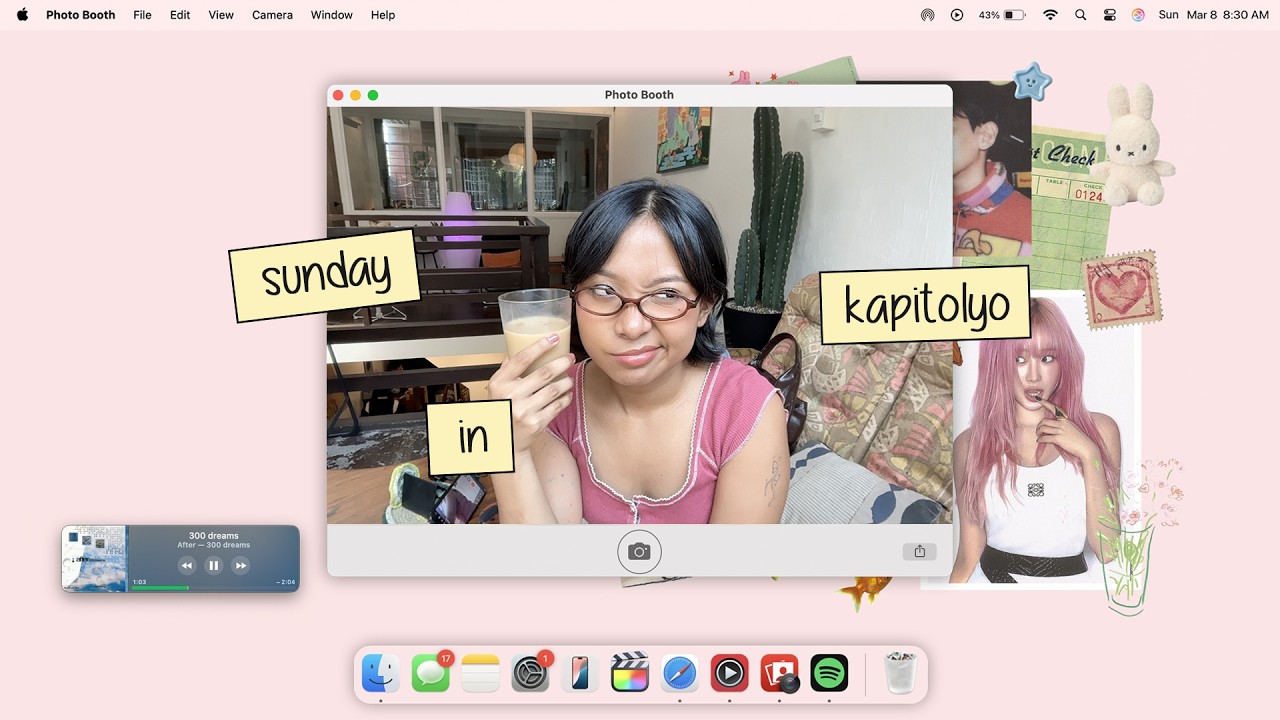This screenshot has height=720, width=1280.
Task: Launch iPhone Mirroring from the dock
Action: pyautogui.click(x=580, y=673)
